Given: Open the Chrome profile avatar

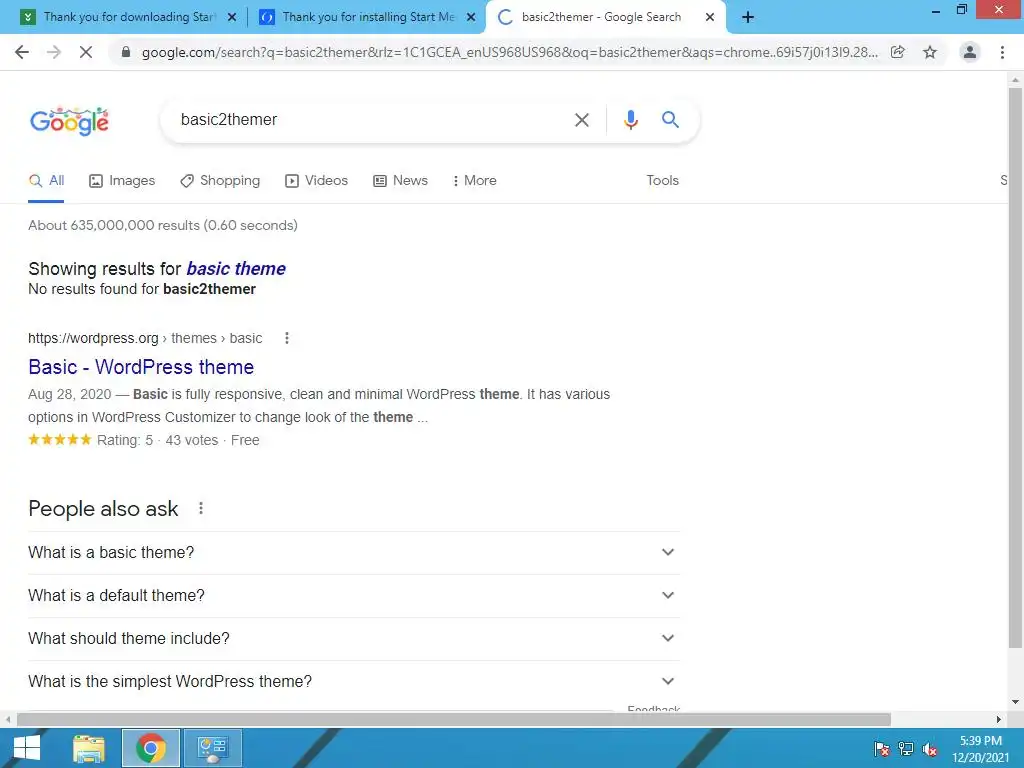Looking at the screenshot, I should pyautogui.click(x=970, y=52).
